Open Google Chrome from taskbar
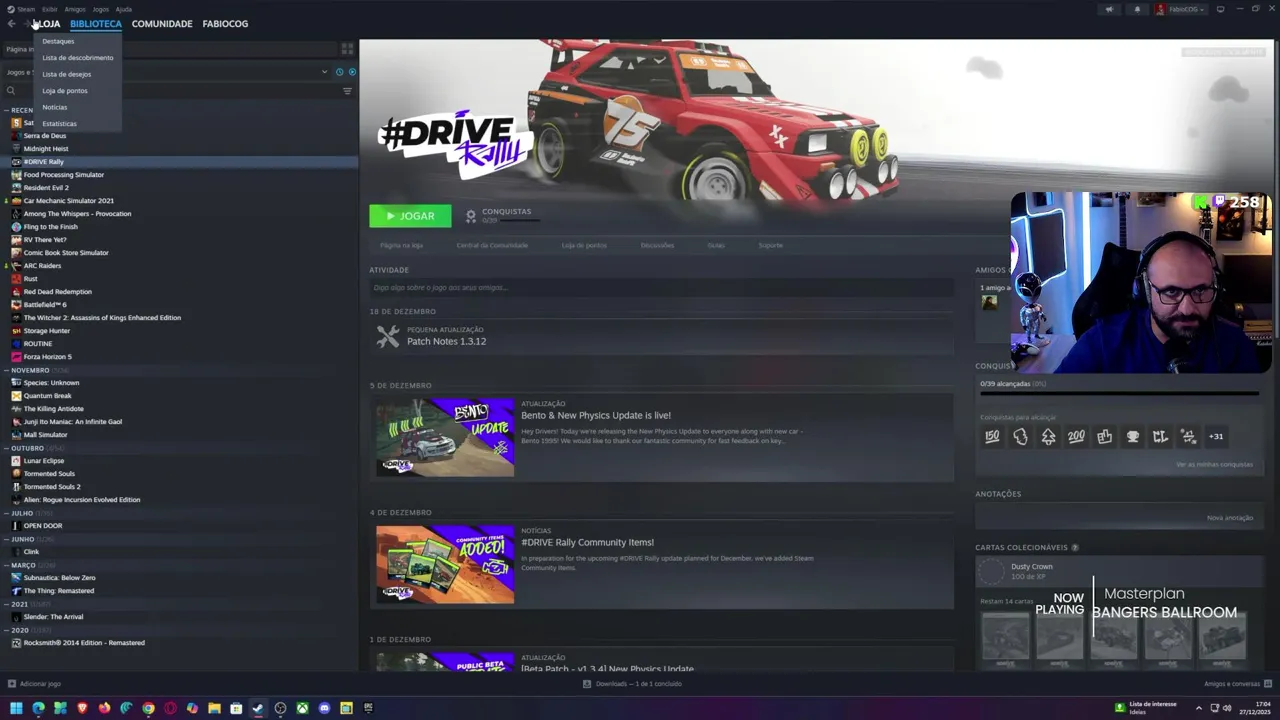The image size is (1280, 720). tap(148, 708)
